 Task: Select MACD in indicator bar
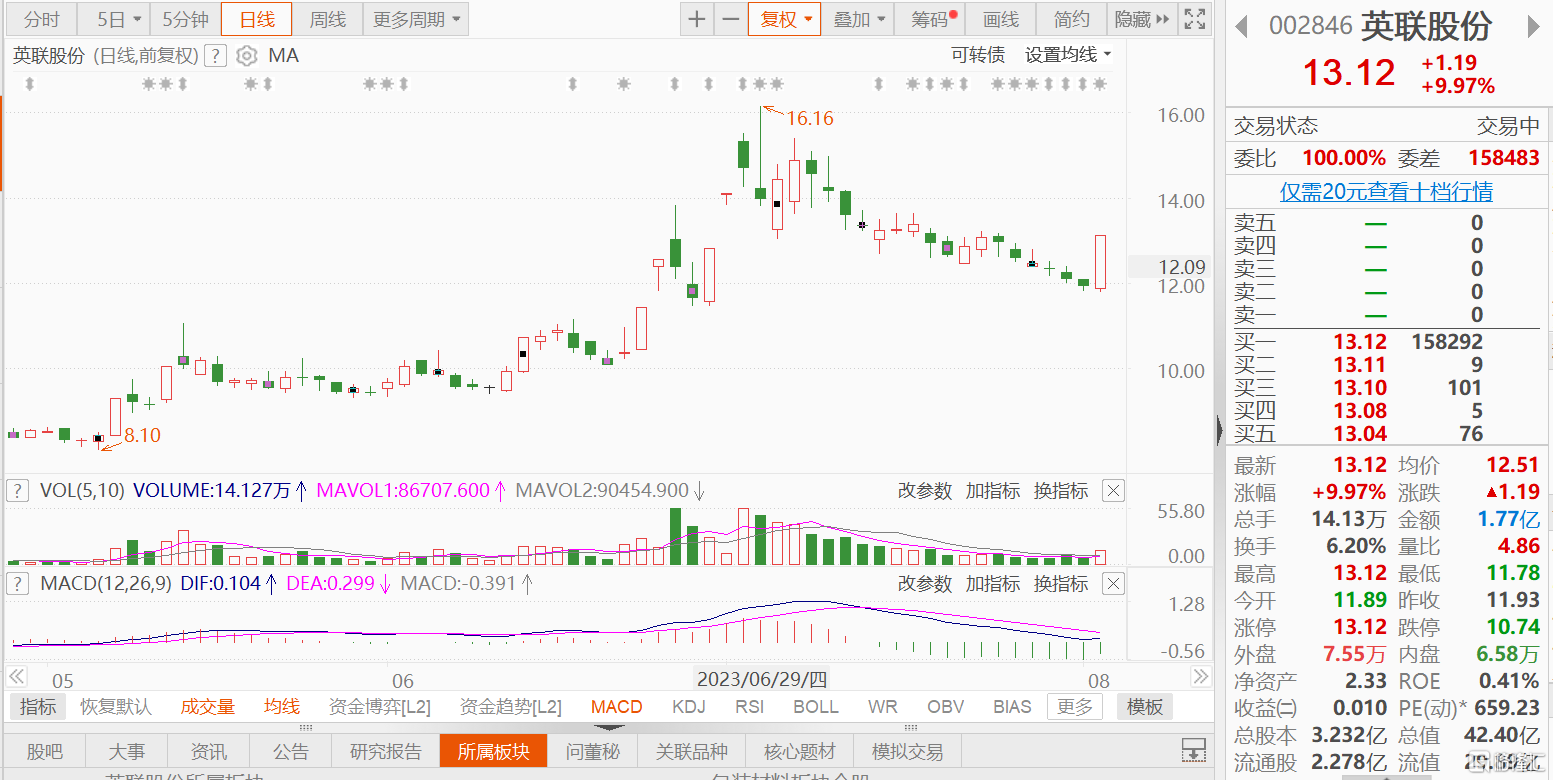617,707
